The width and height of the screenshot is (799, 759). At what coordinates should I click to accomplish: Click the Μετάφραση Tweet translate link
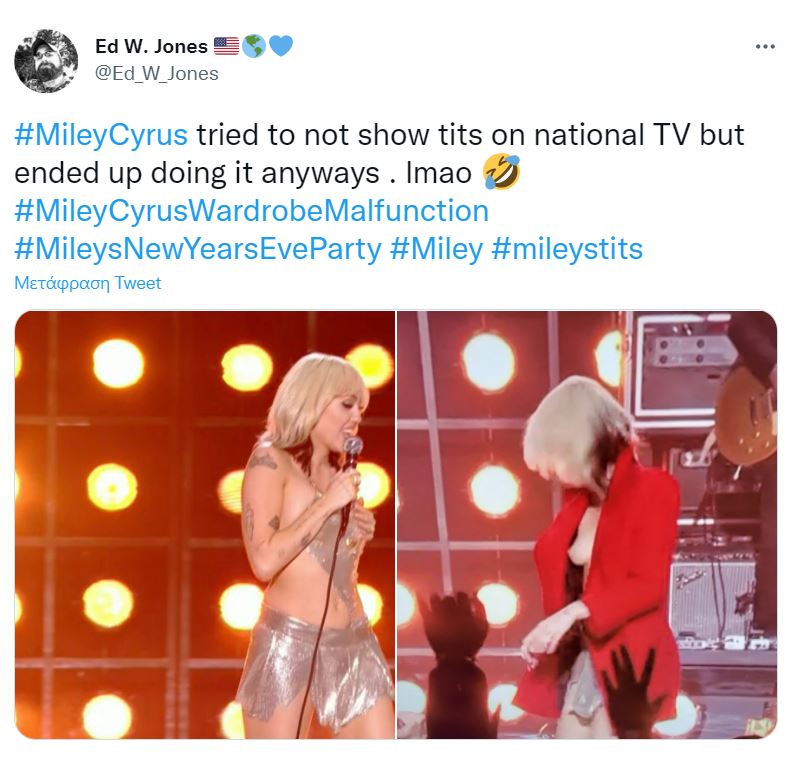pyautogui.click(x=88, y=283)
